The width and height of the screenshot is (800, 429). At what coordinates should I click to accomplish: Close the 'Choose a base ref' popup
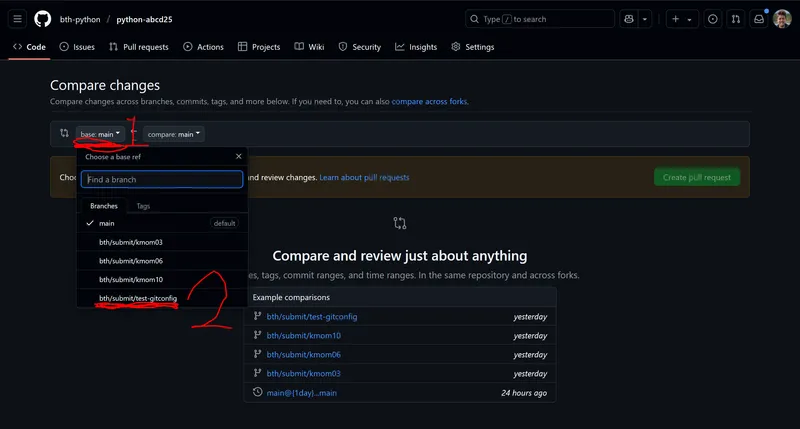(x=239, y=156)
